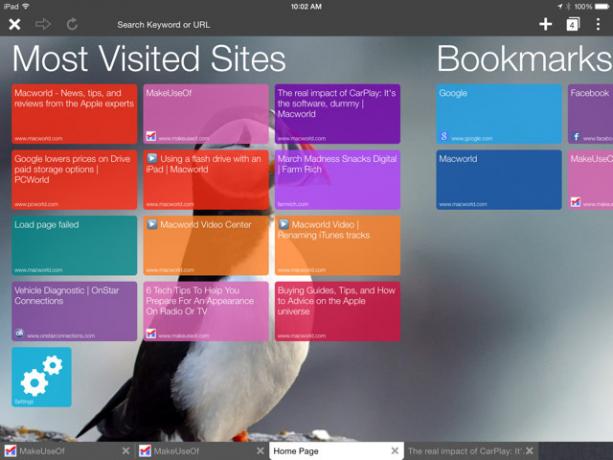Click the Most Visited Sites heading
Viewport: 613px width, 460px height.
click(149, 59)
